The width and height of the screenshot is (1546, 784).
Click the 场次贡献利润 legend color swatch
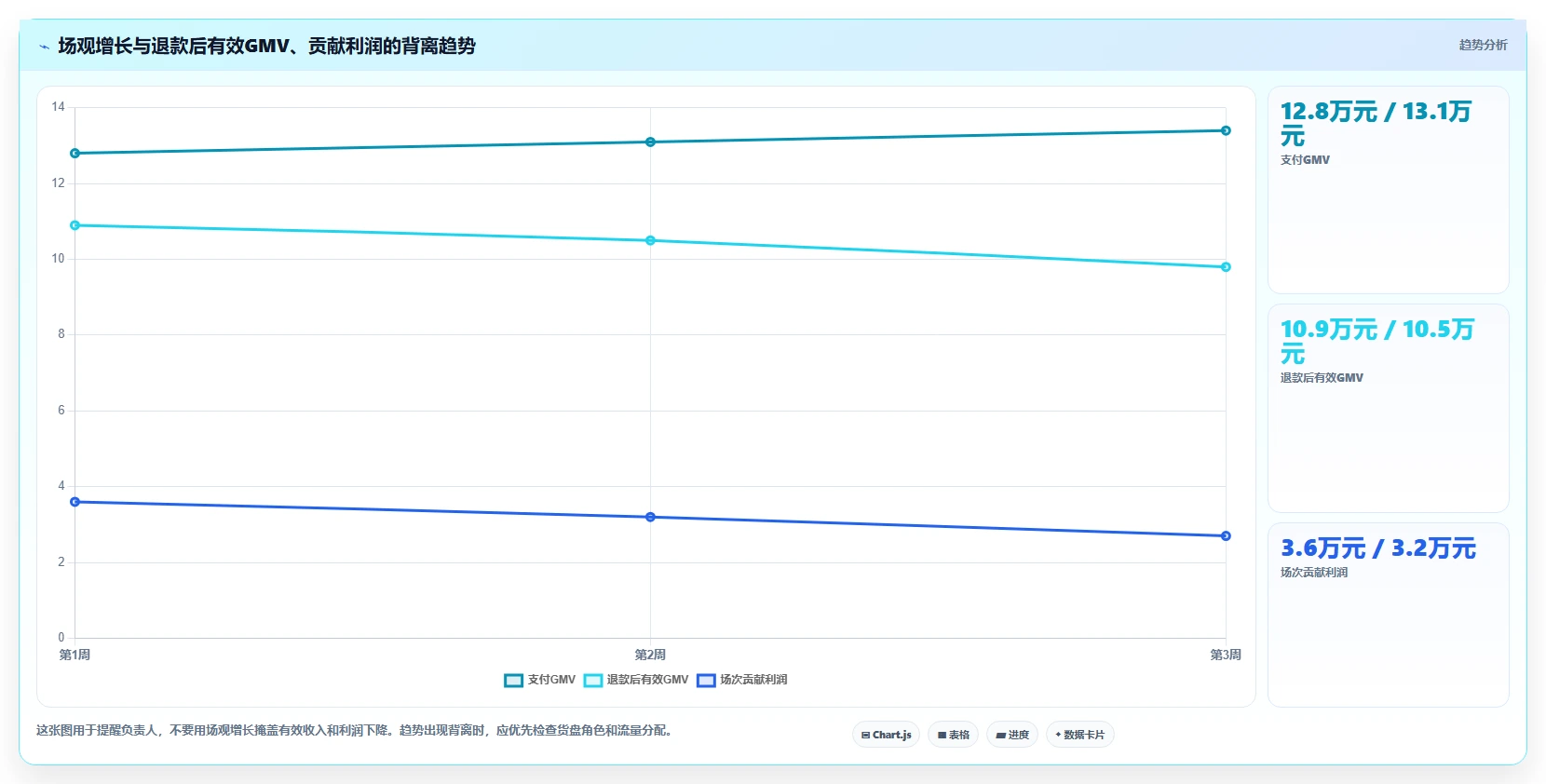[x=706, y=681]
